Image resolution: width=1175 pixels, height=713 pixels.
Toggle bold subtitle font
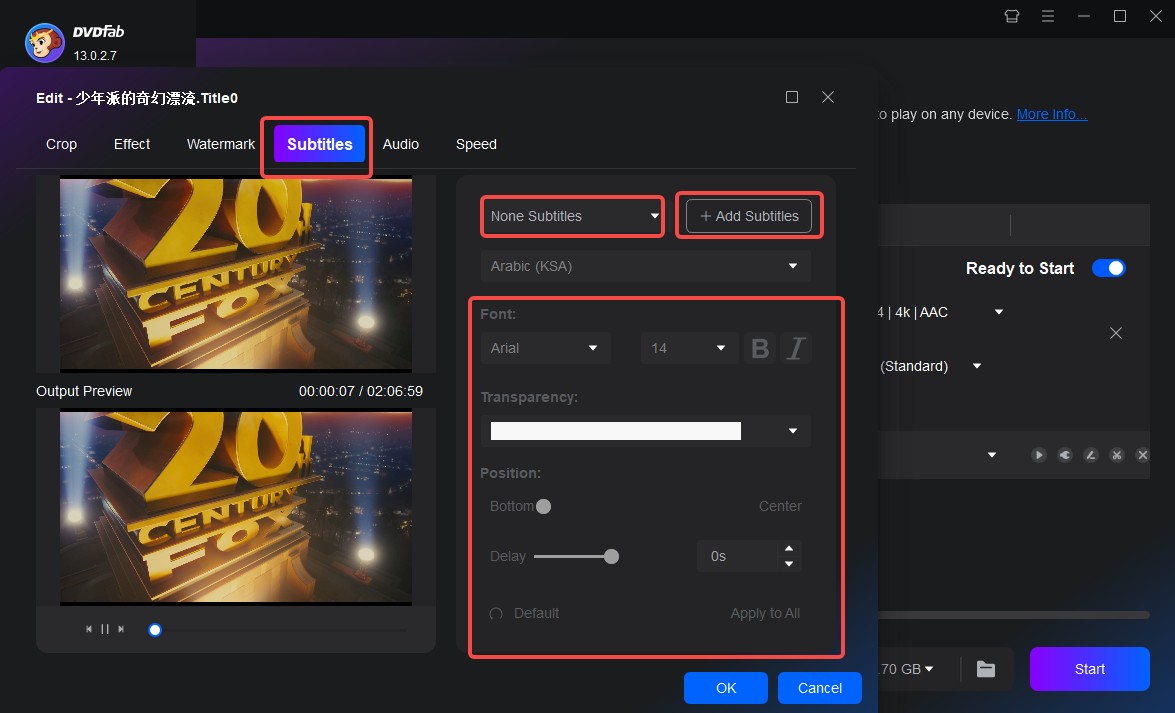760,348
